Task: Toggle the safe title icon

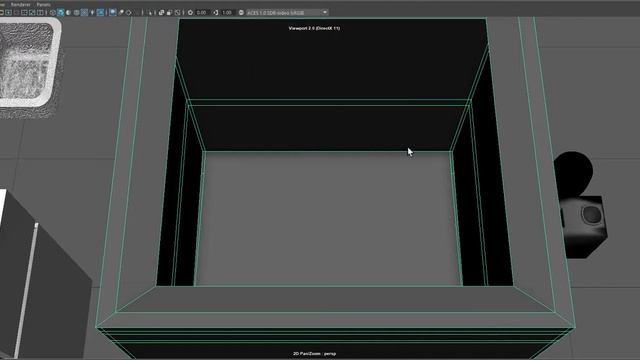Action: [x=40, y=13]
